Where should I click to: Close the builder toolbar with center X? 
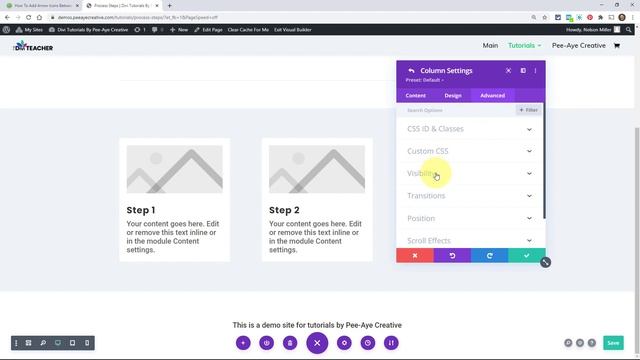click(317, 343)
